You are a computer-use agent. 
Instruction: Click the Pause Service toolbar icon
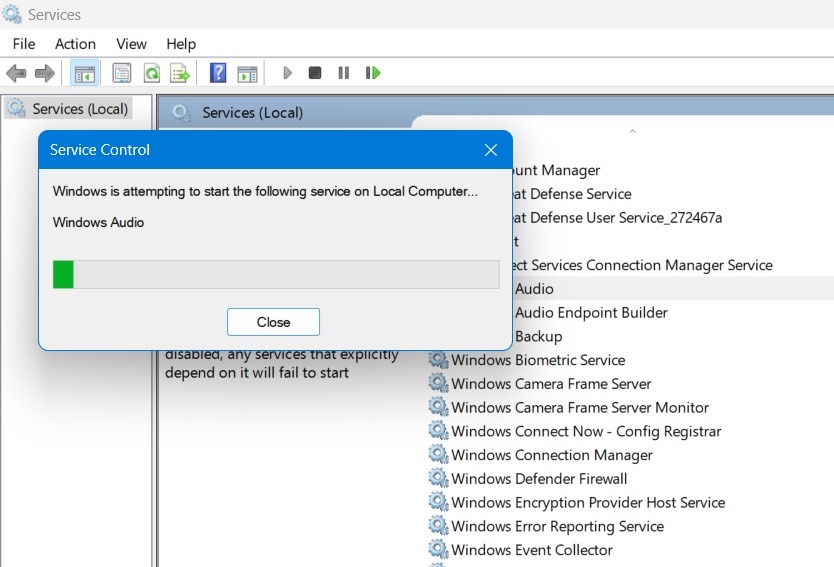pos(344,73)
